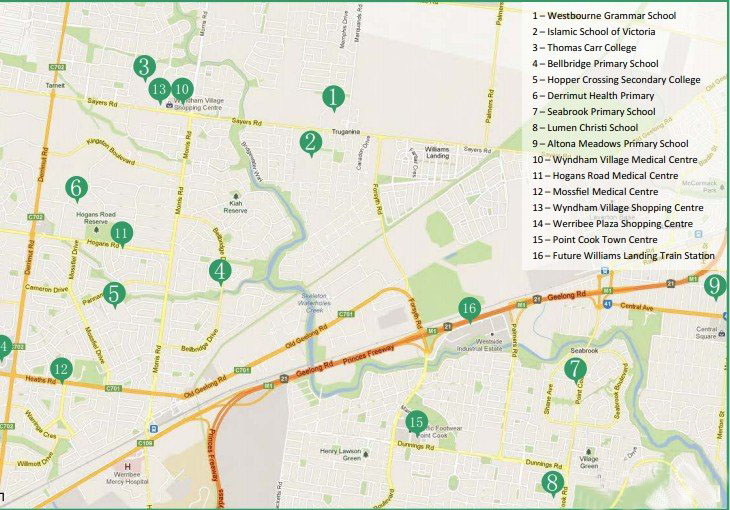Screen dimensions: 730x510
Task: Select marker 11 on Hogans Rd
Action: (122, 234)
